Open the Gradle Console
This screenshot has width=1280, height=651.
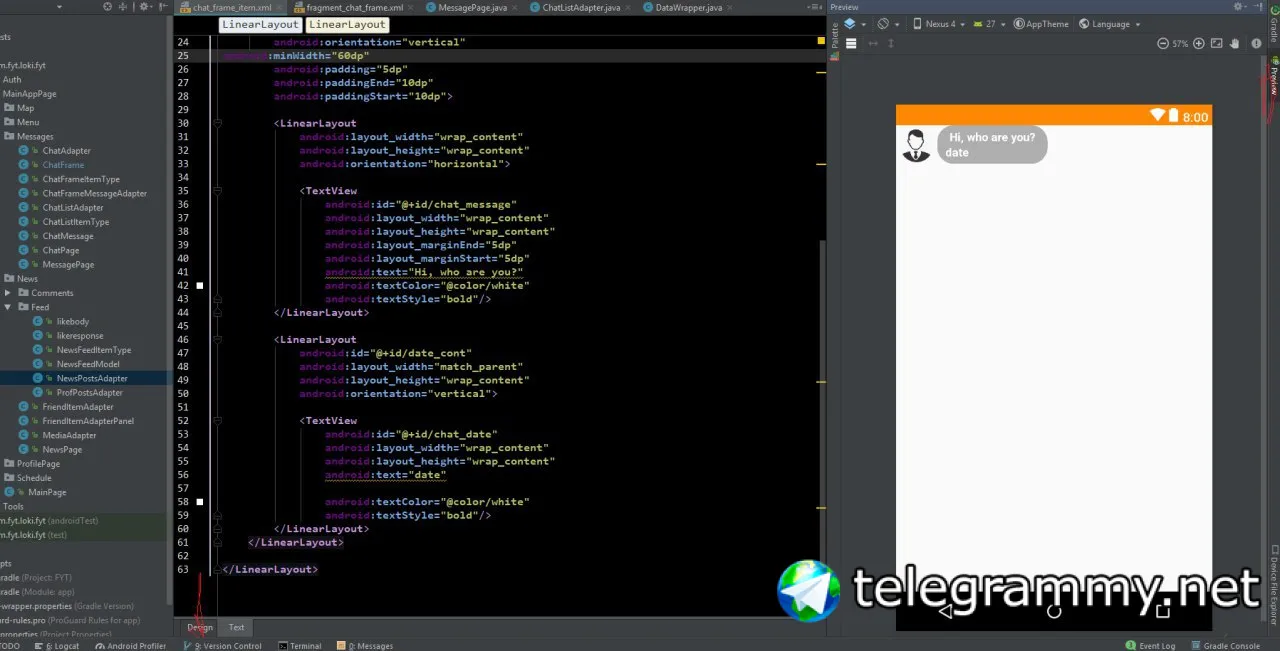(1224, 646)
